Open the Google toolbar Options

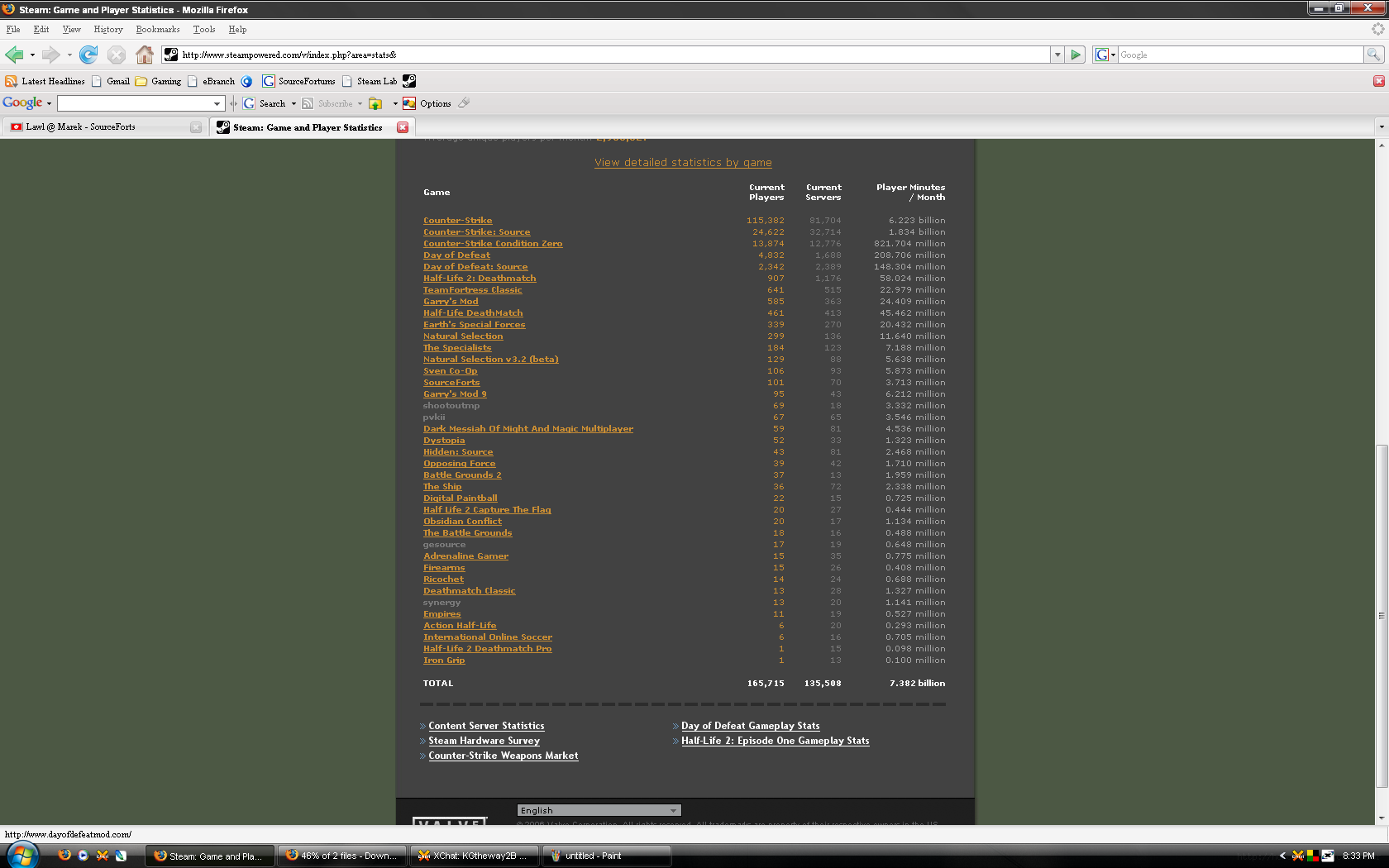(435, 103)
